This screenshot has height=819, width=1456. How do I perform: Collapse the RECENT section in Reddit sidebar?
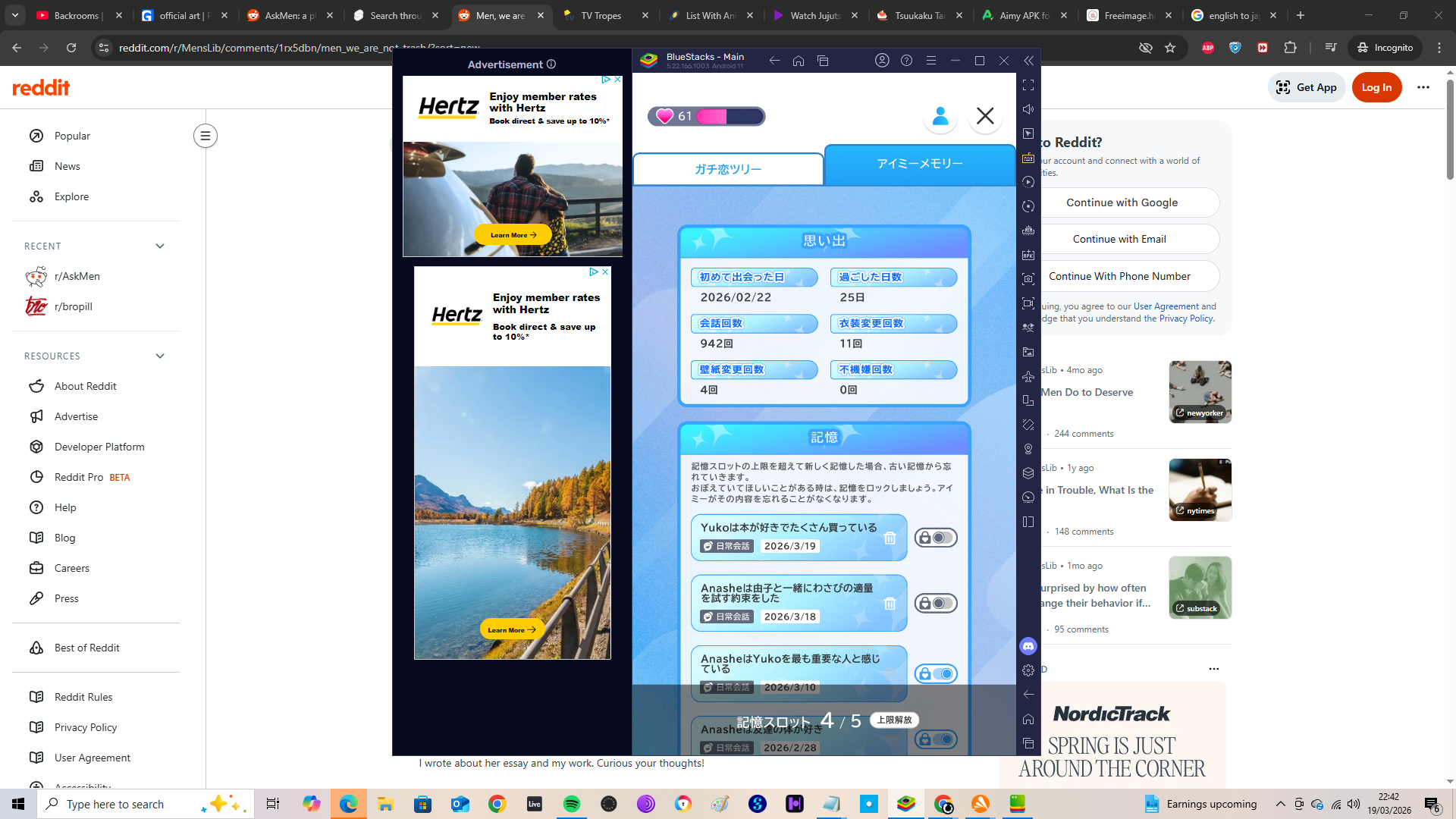pos(160,246)
